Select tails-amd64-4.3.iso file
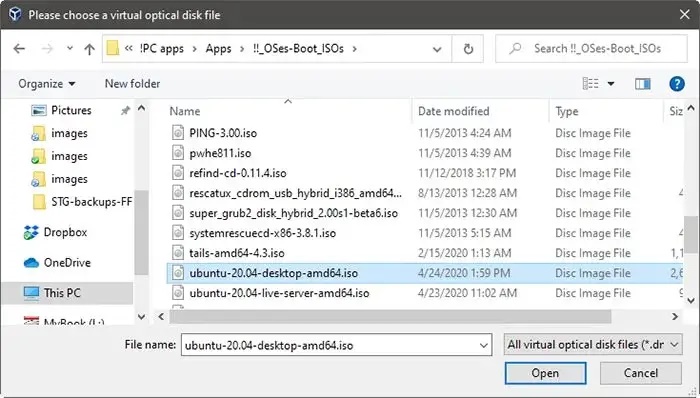700x398 pixels. [x=237, y=253]
